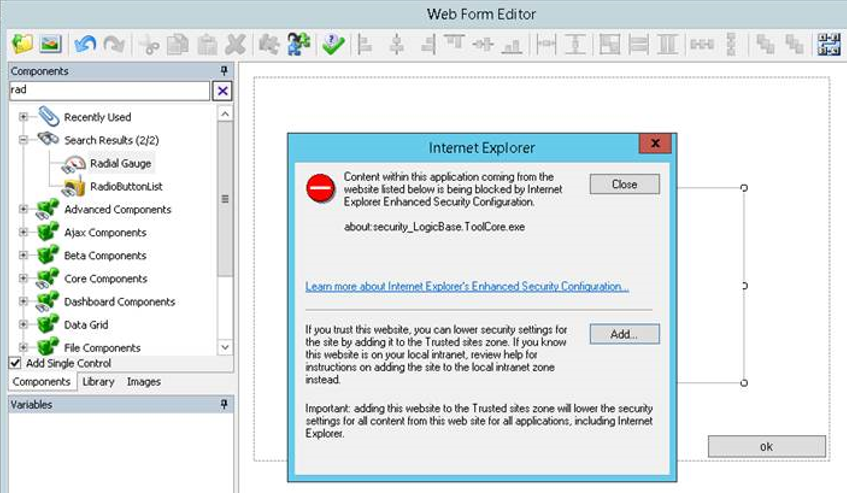Click the make same height icon

tap(576, 45)
